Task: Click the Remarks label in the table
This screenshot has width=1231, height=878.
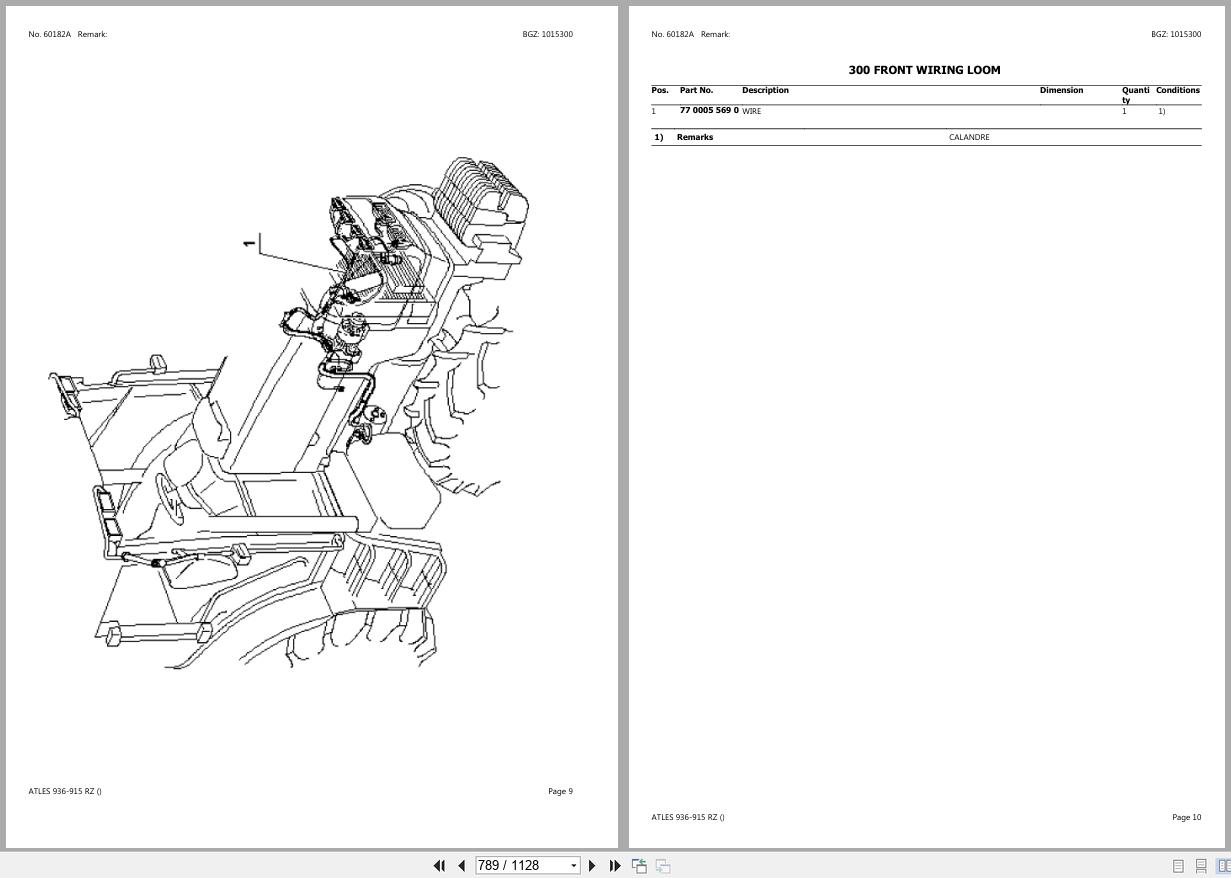Action: (695, 137)
